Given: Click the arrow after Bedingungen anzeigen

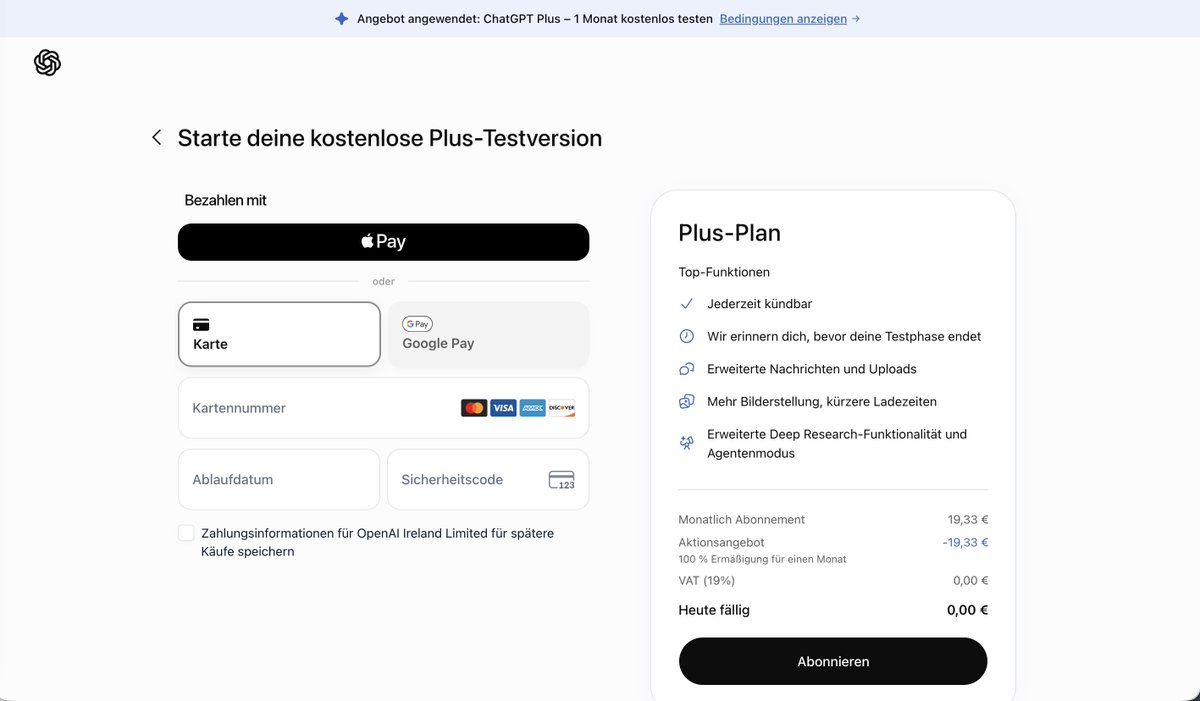Looking at the screenshot, I should point(855,19).
